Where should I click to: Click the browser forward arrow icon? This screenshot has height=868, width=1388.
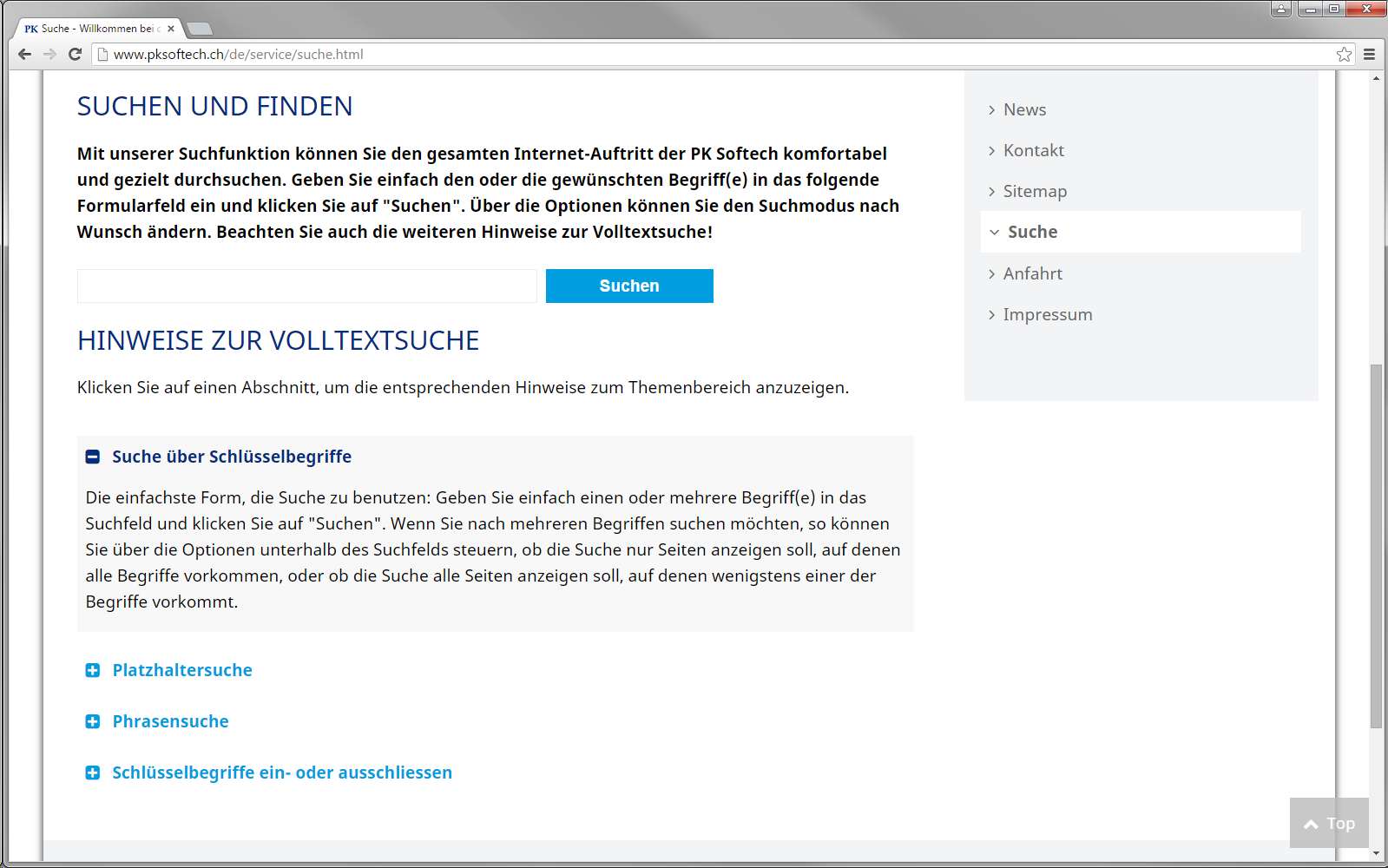point(49,54)
